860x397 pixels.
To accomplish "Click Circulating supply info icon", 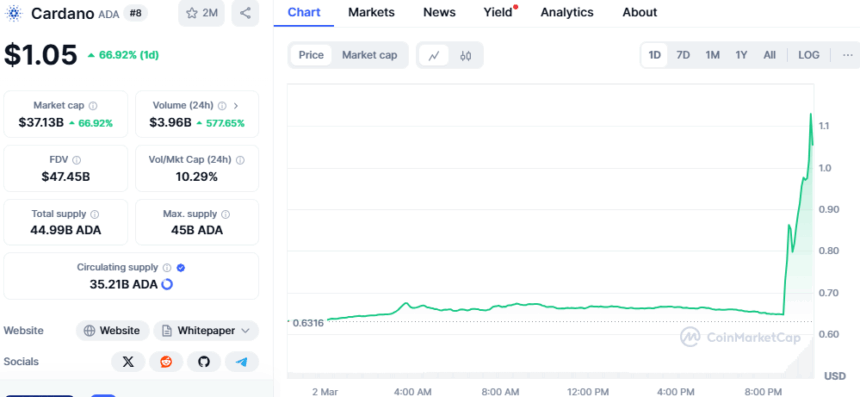I will click(167, 268).
